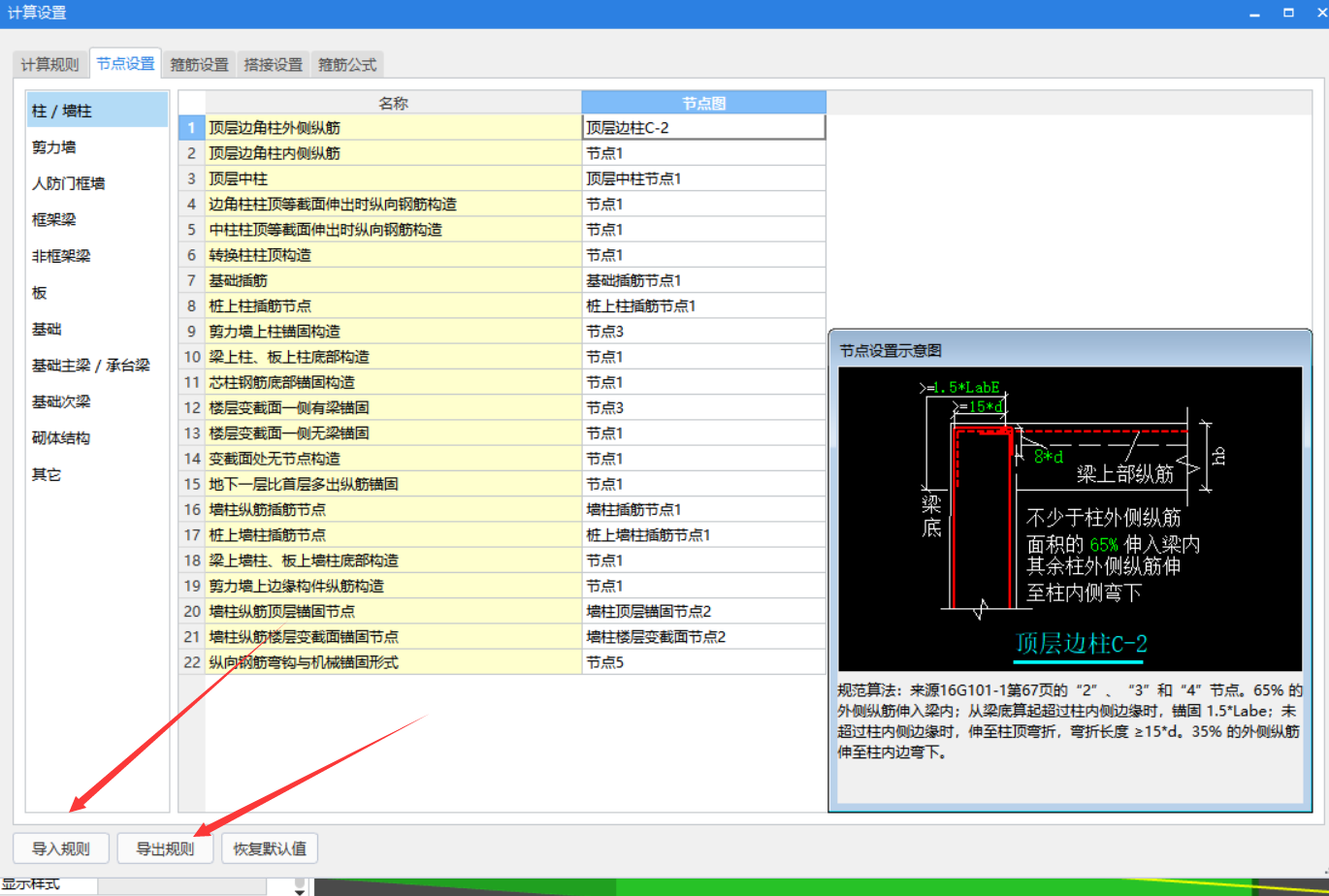Select row 纵向钢筋弯钩与机械锚固形式
Image resolution: width=1329 pixels, height=896 pixels.
[x=393, y=662]
